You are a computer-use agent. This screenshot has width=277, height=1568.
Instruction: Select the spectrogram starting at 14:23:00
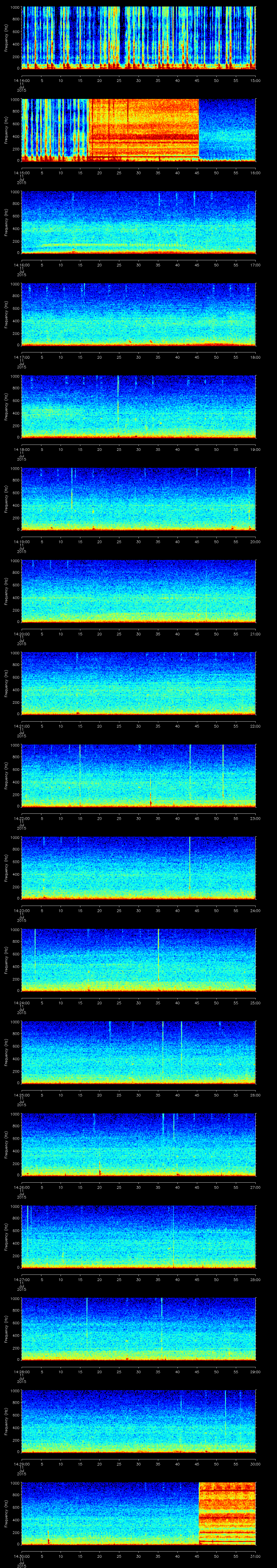[138, 868]
